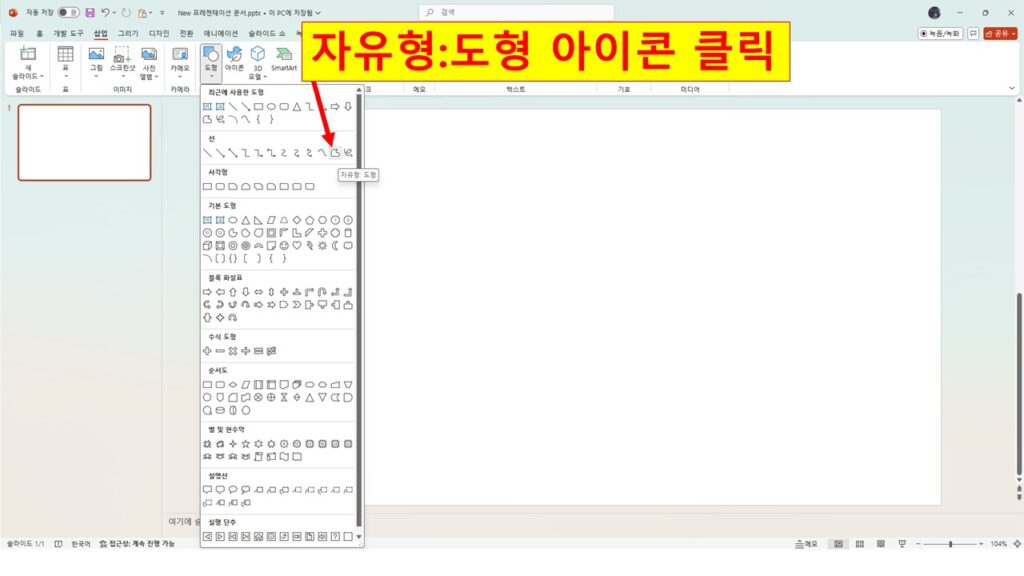This screenshot has width=1024, height=576.
Task: Pick the trapezoid basic shape
Action: point(284,220)
